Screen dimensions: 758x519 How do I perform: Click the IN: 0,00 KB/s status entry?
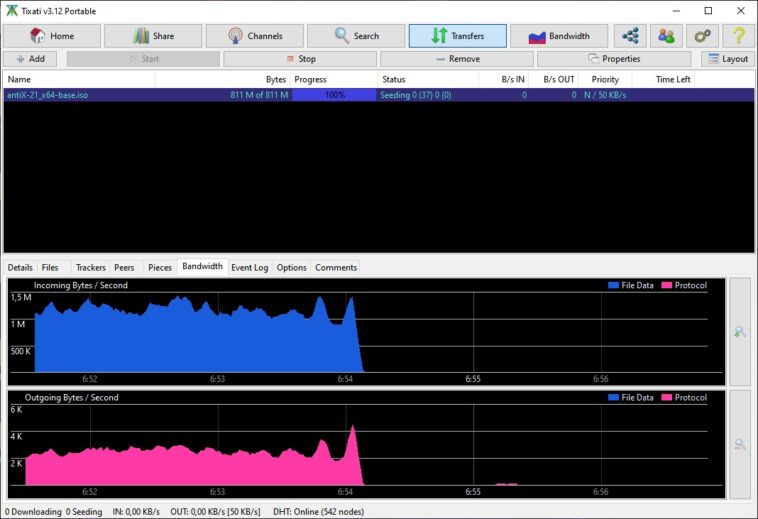(136, 512)
